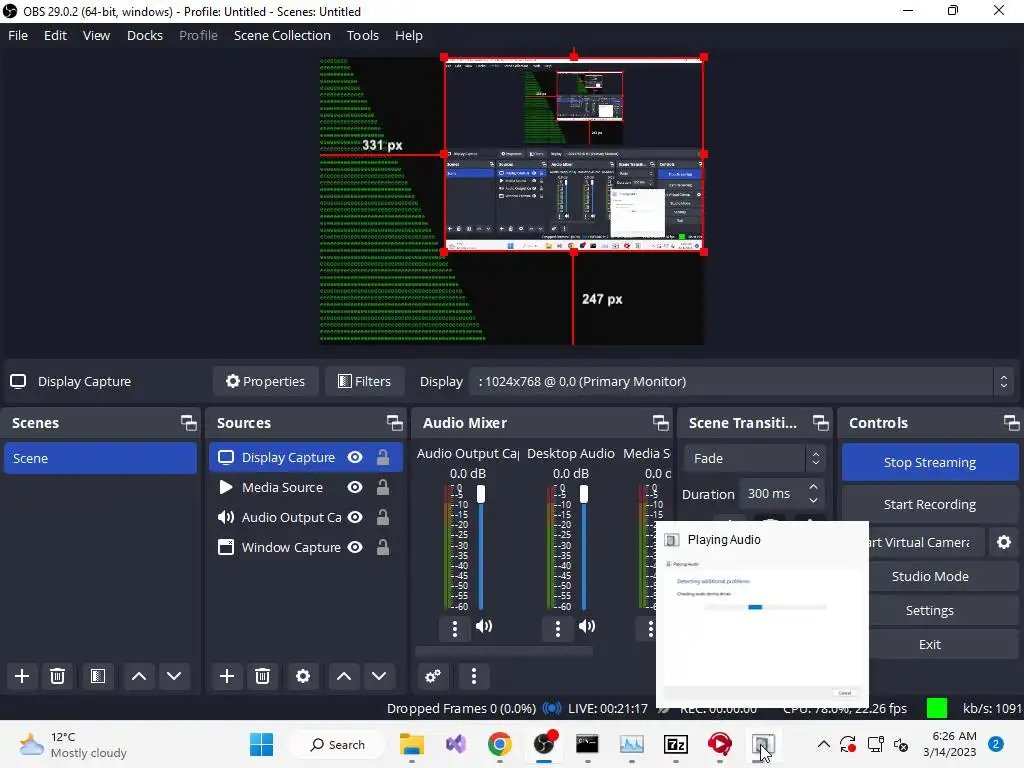Open Properties for Display Capture
The image size is (1024, 768).
[265, 381]
